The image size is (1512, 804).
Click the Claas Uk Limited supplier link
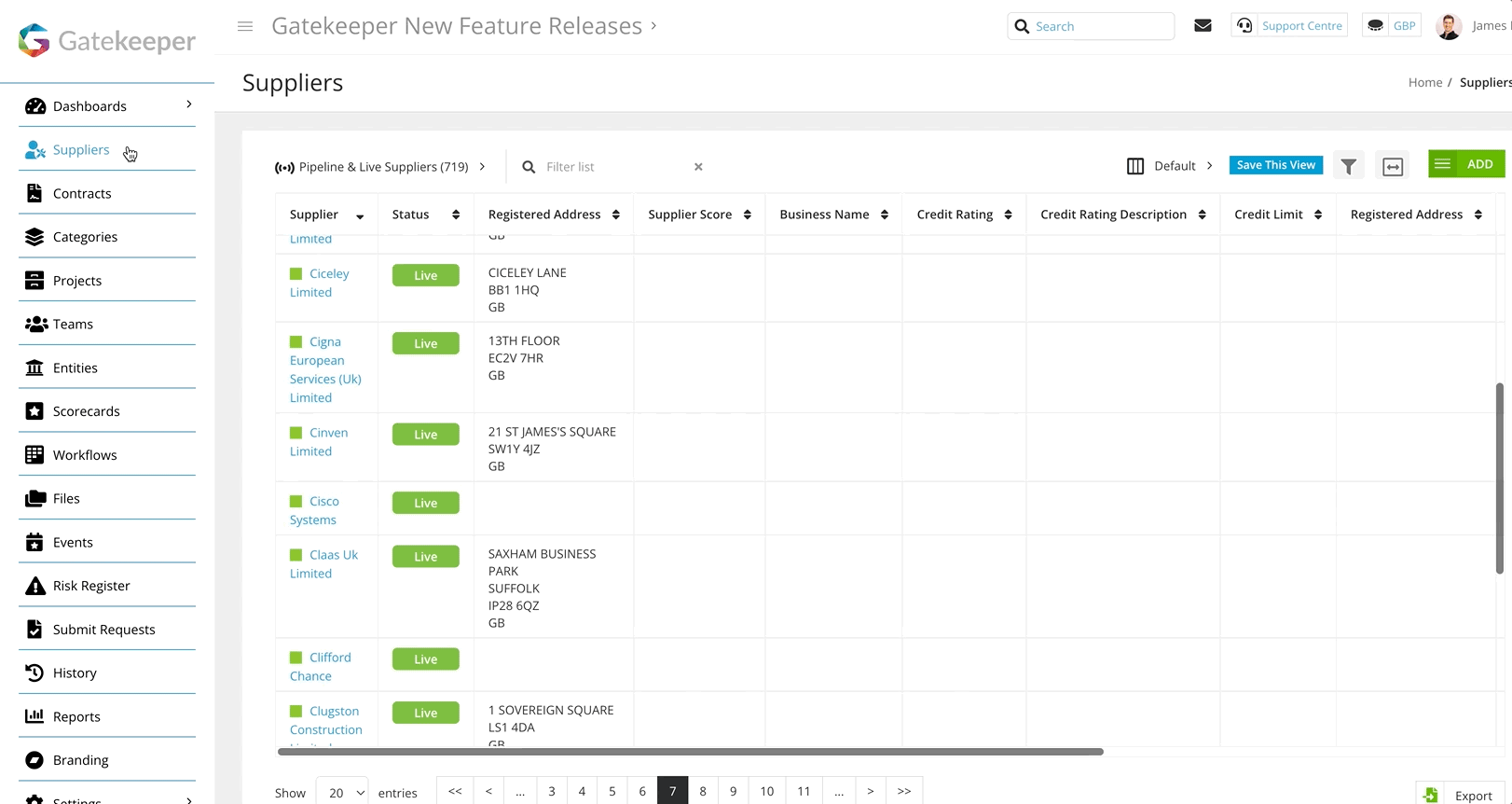tap(324, 564)
